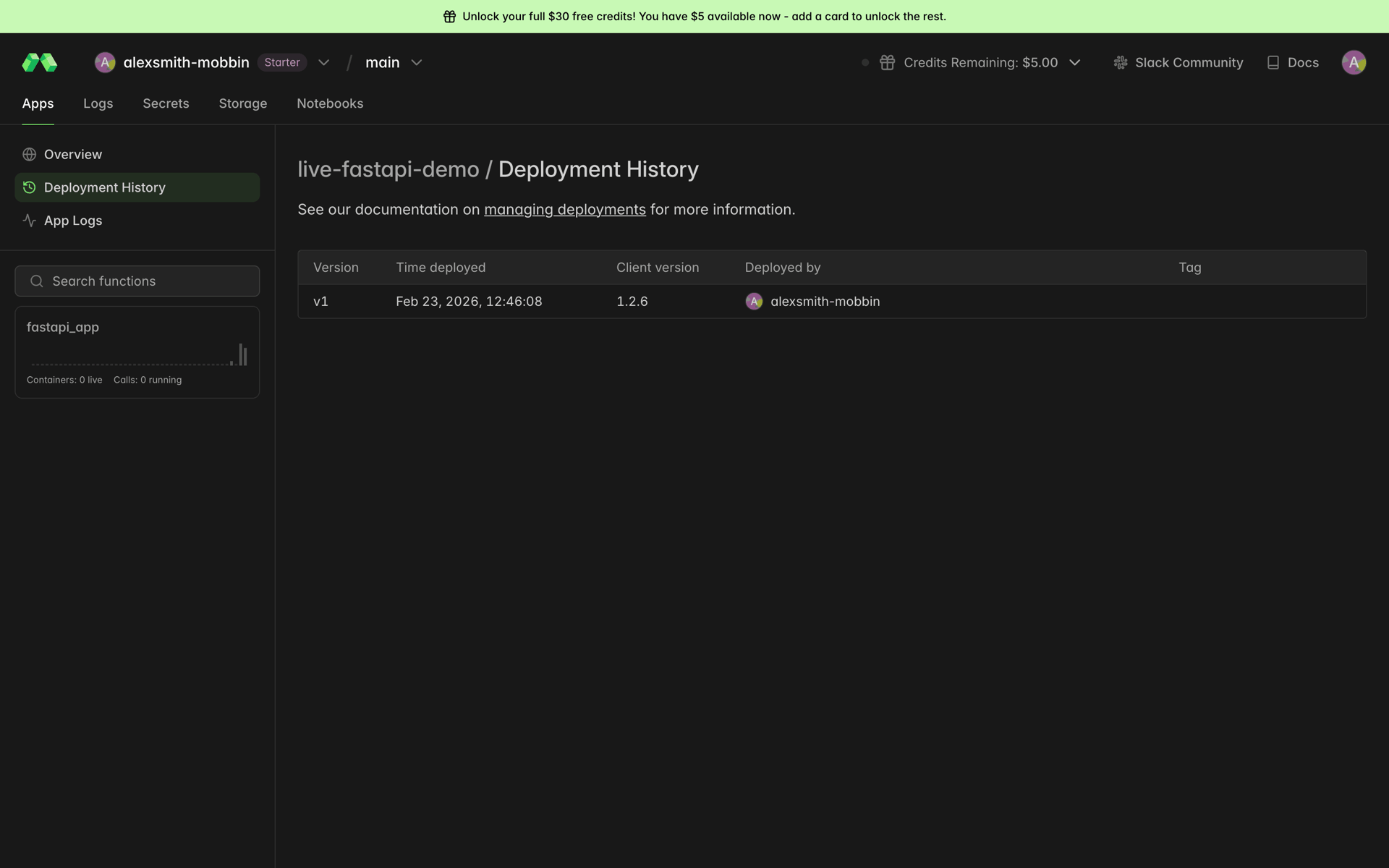Follow the managing deployments link
The image size is (1389, 868).
click(565, 210)
